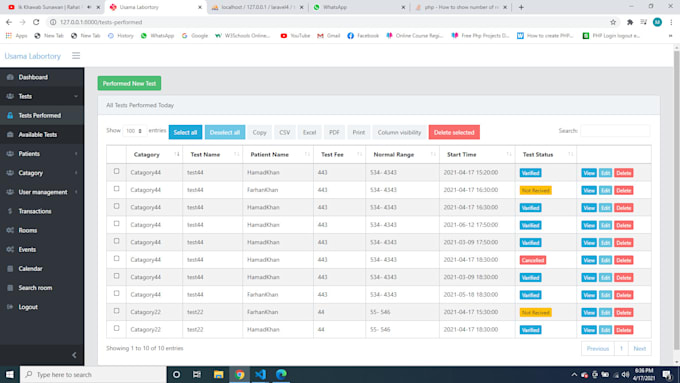Click the page vertical scrollbar
The width and height of the screenshot is (680, 383).
click(677, 200)
